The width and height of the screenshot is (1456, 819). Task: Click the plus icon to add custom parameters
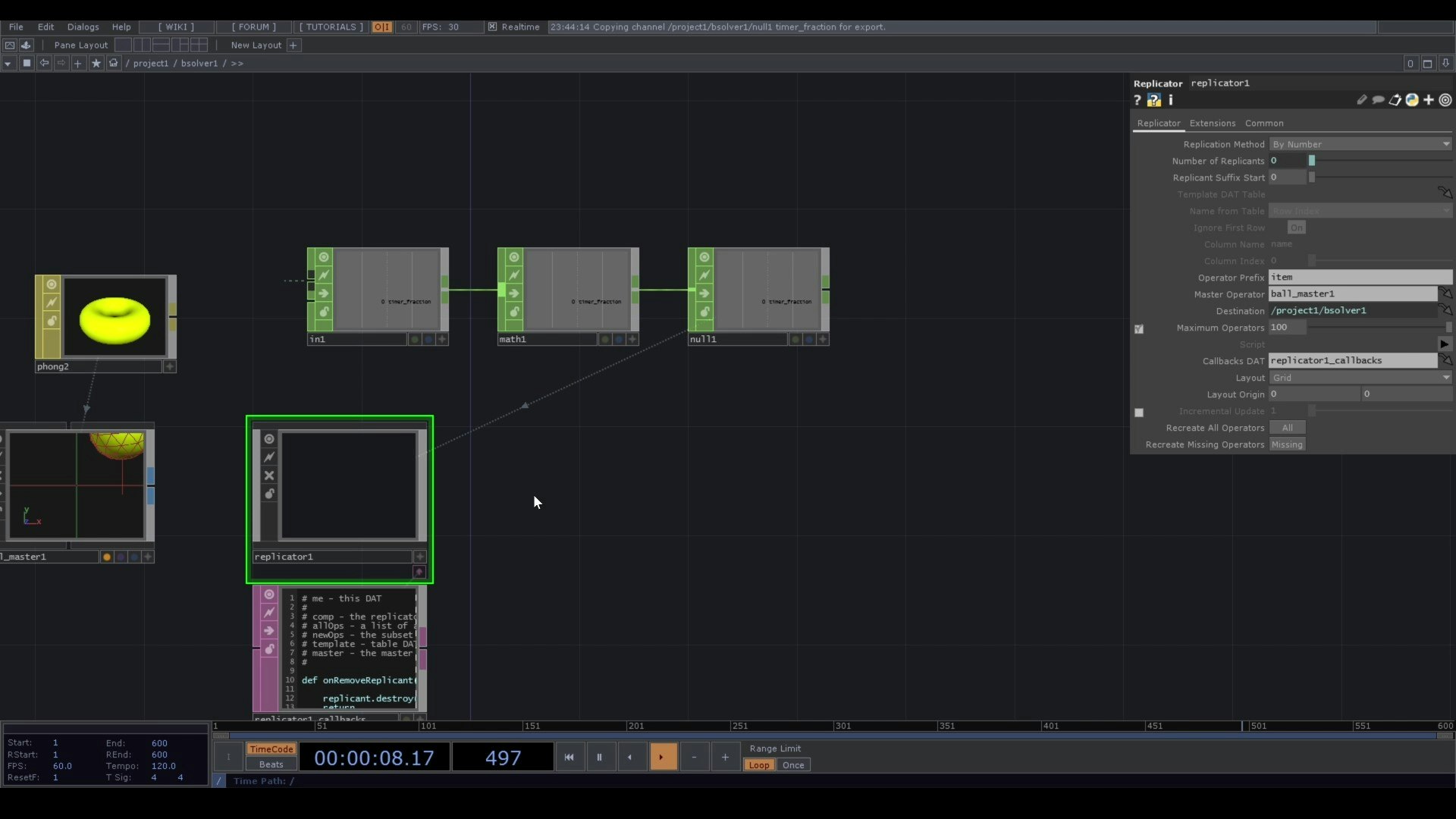1429,99
